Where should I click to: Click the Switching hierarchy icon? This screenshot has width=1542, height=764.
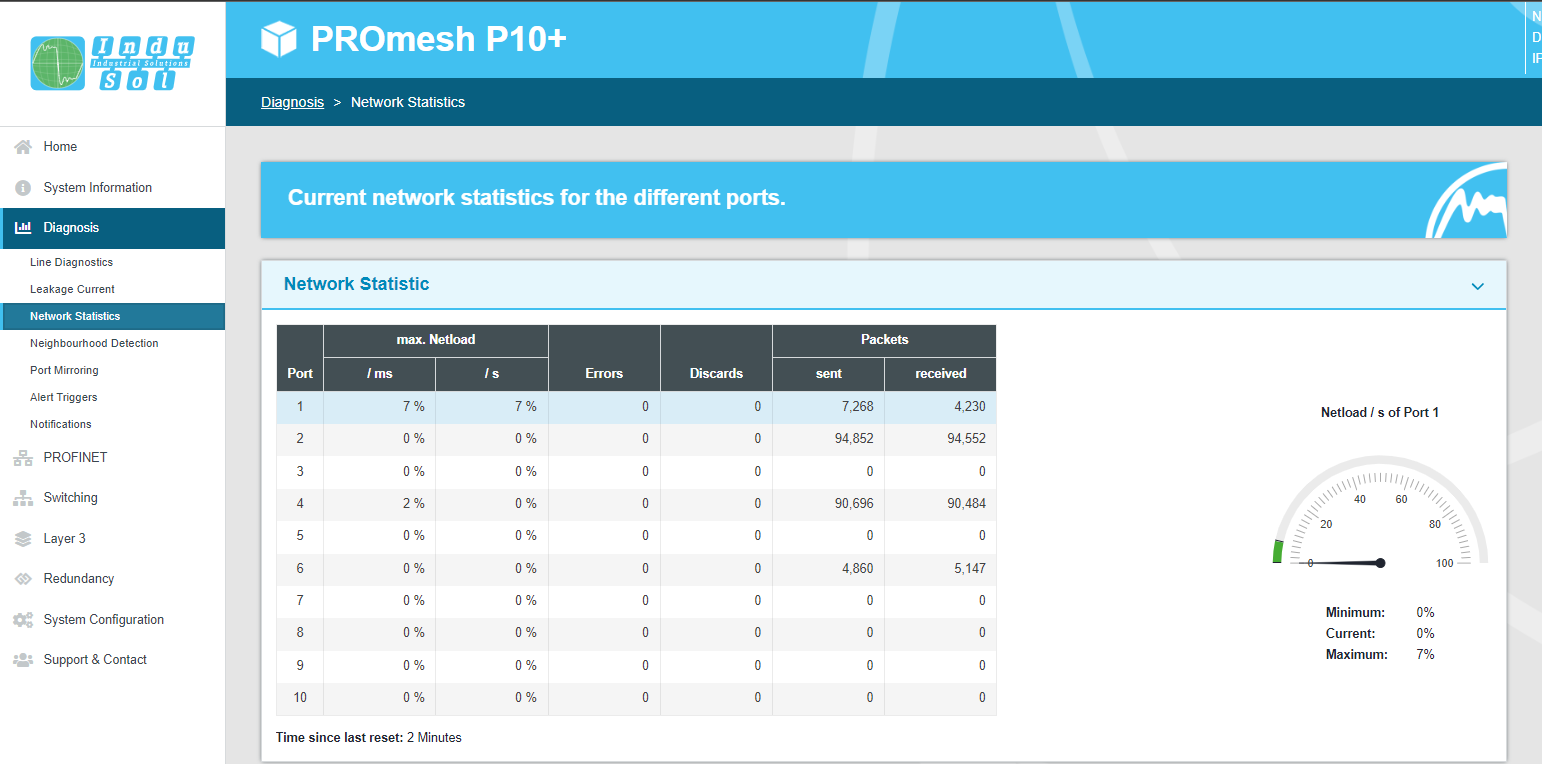pyautogui.click(x=23, y=498)
